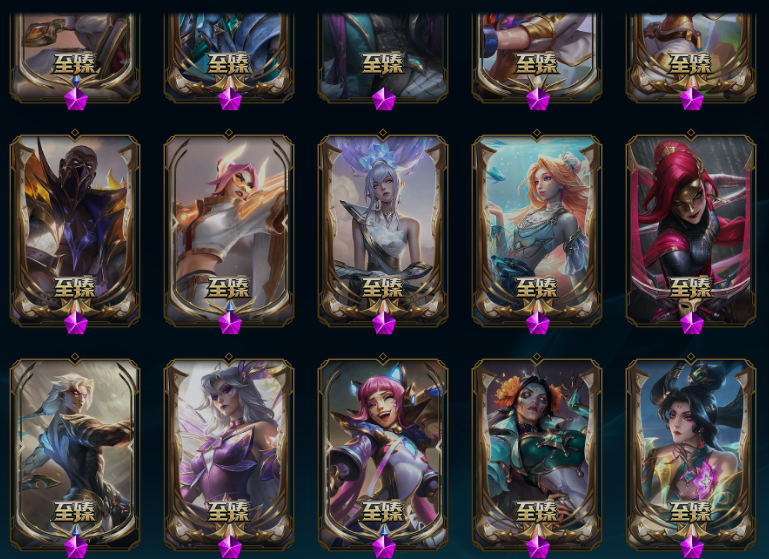
Task: Open the white-haired blue coat man card
Action: [x=75, y=454]
